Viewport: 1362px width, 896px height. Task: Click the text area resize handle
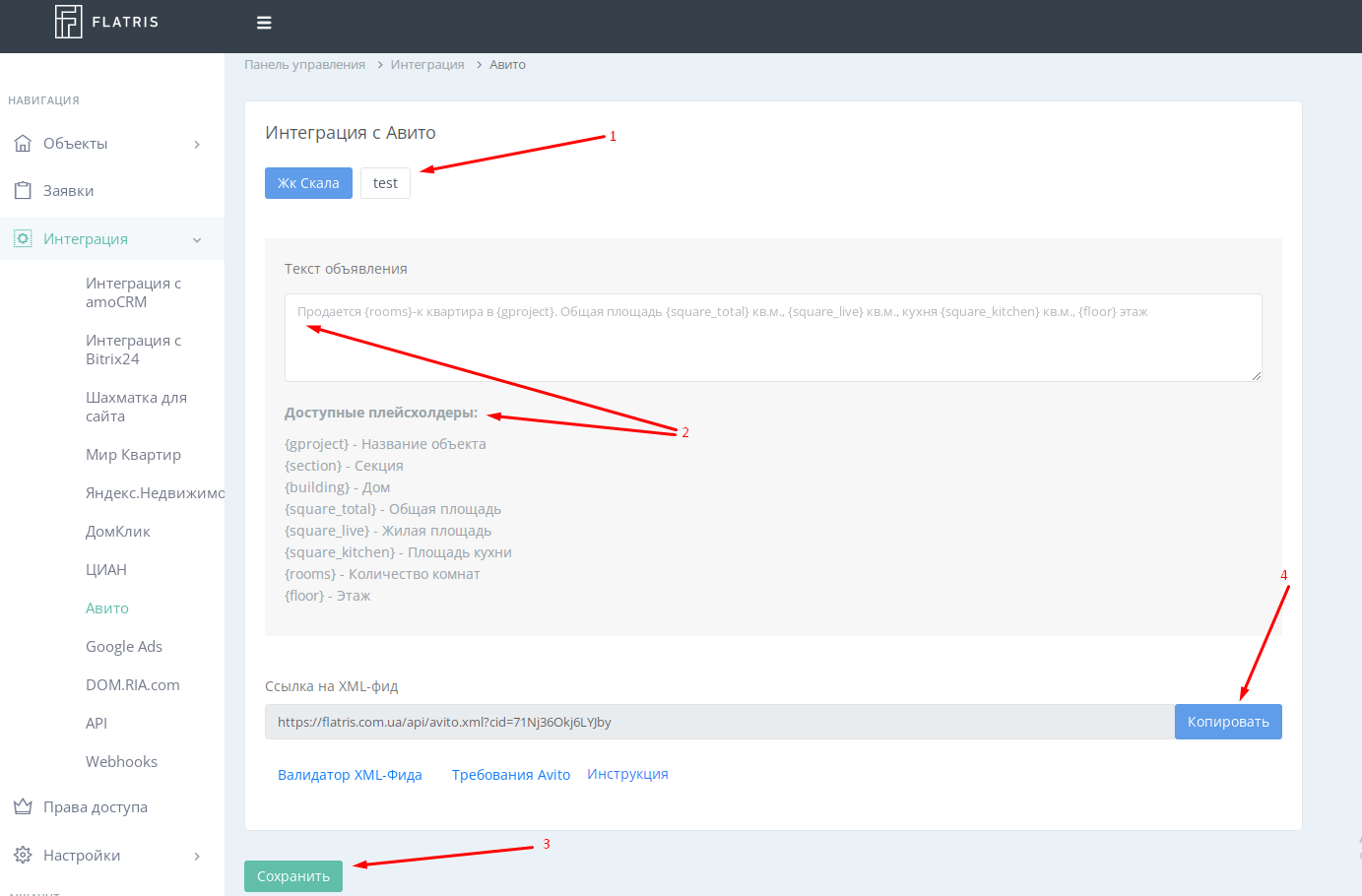1256,375
